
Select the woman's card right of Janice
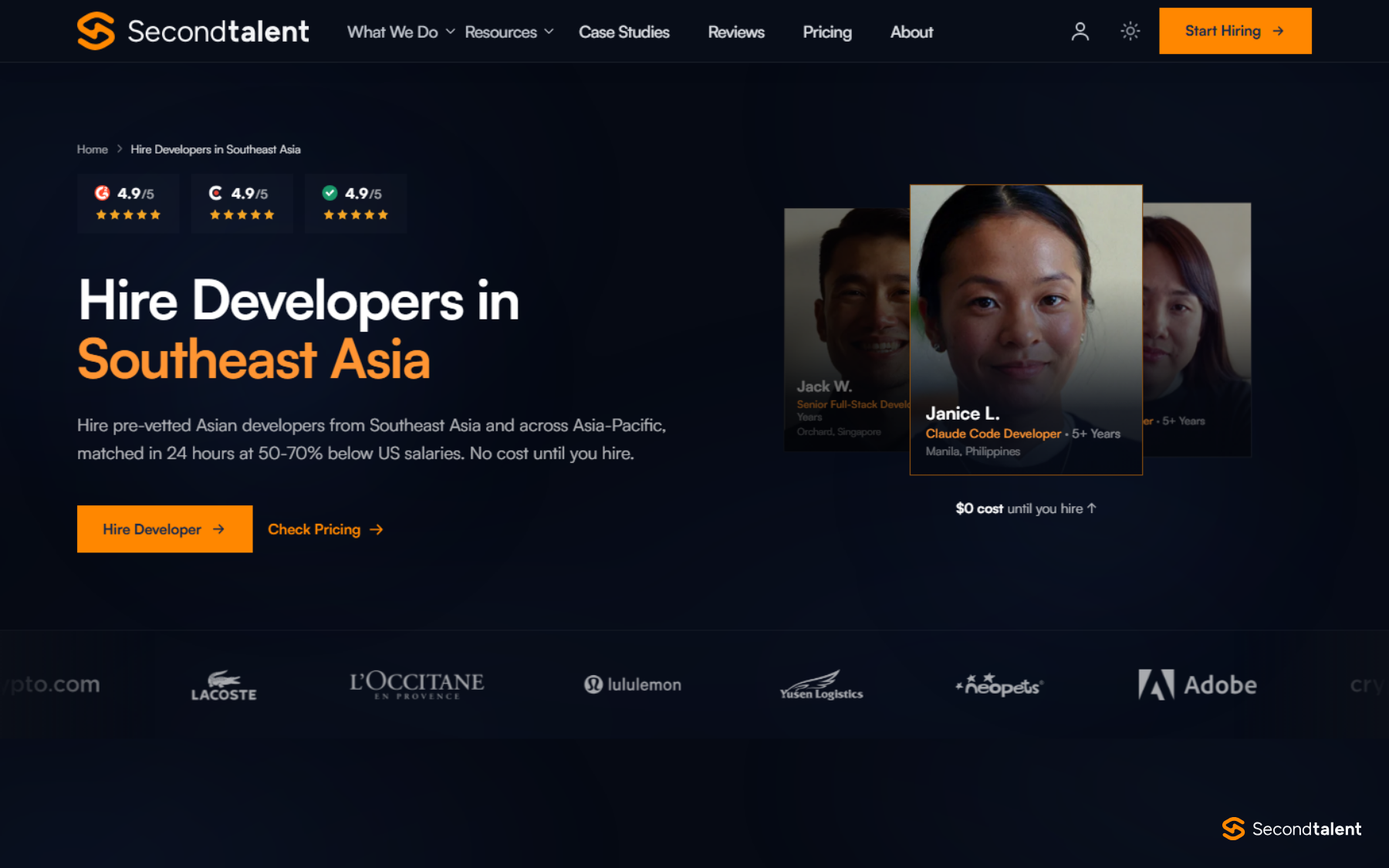[x=1197, y=329]
